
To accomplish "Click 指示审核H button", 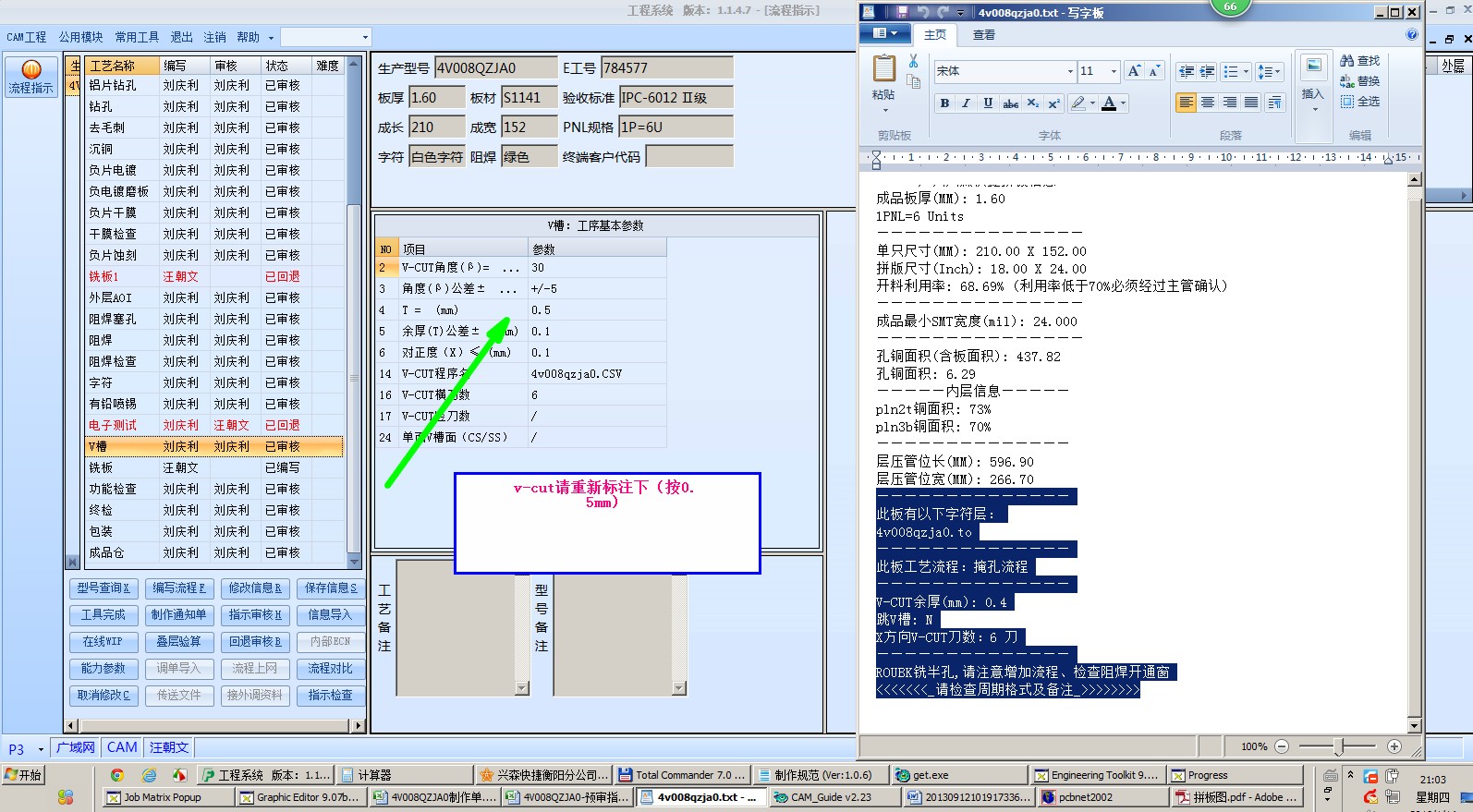I will [255, 614].
